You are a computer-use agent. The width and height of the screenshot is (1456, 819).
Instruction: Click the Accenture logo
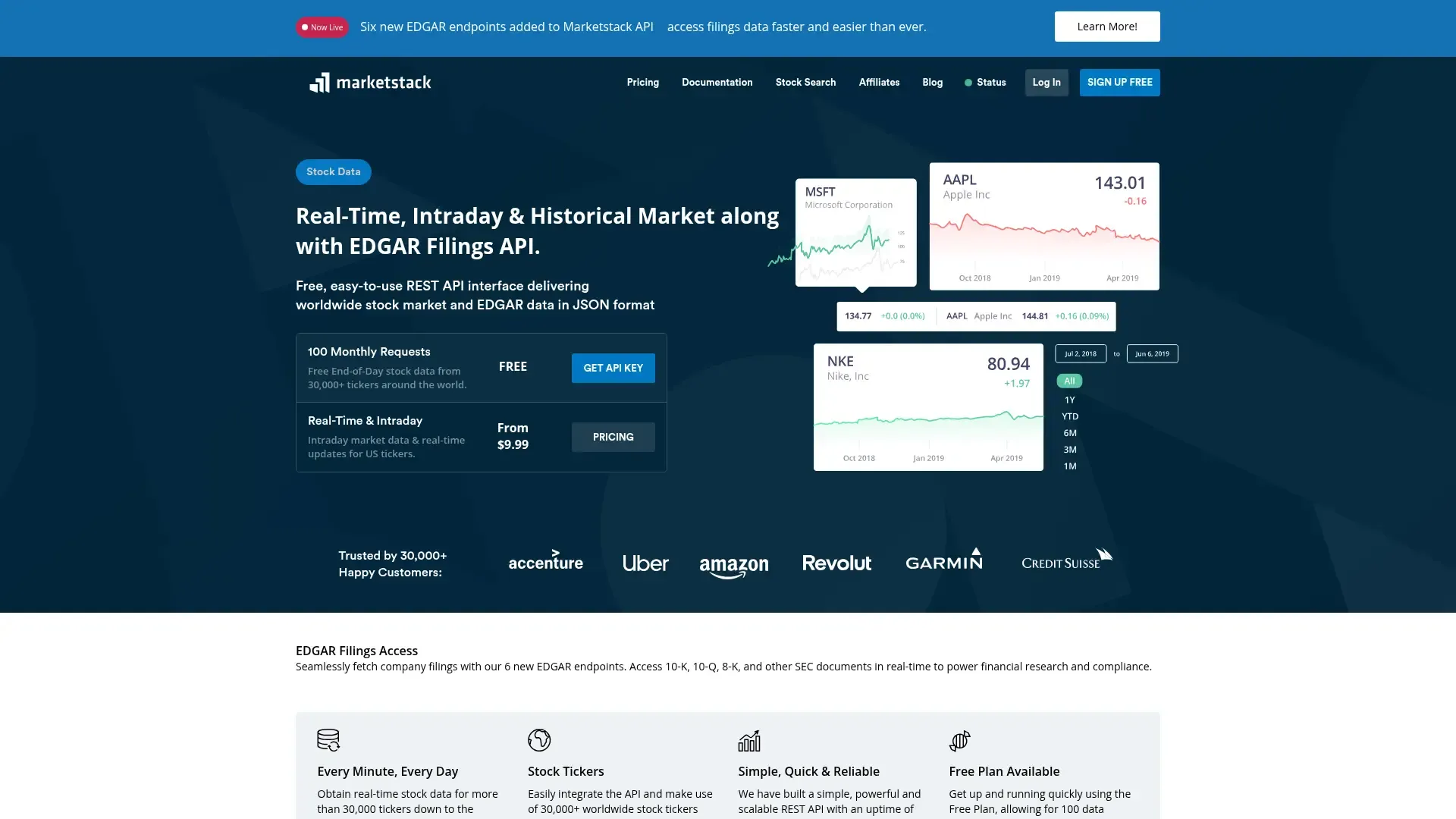(x=545, y=561)
